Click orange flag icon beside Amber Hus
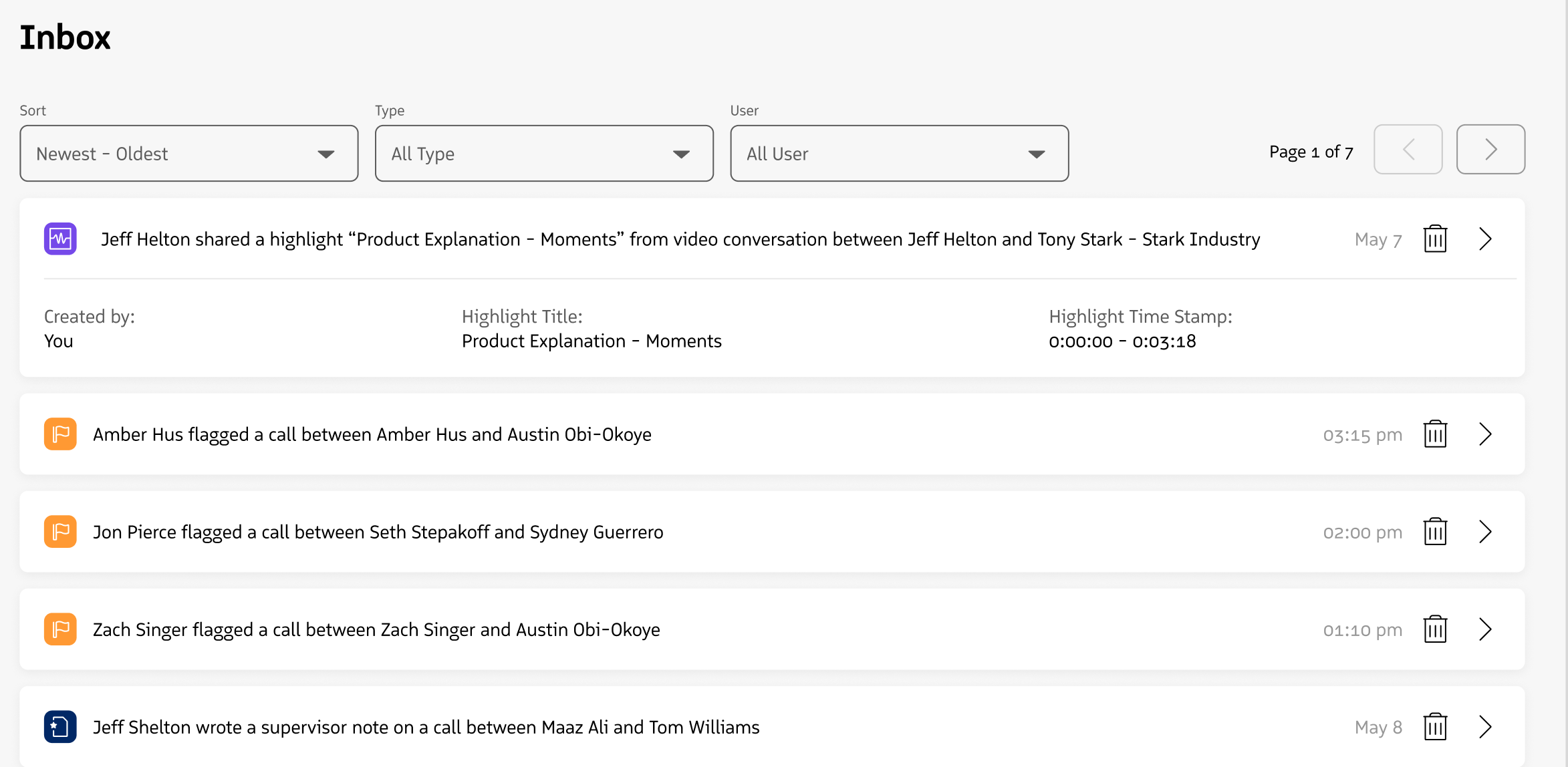Image resolution: width=1568 pixels, height=767 pixels. point(60,434)
